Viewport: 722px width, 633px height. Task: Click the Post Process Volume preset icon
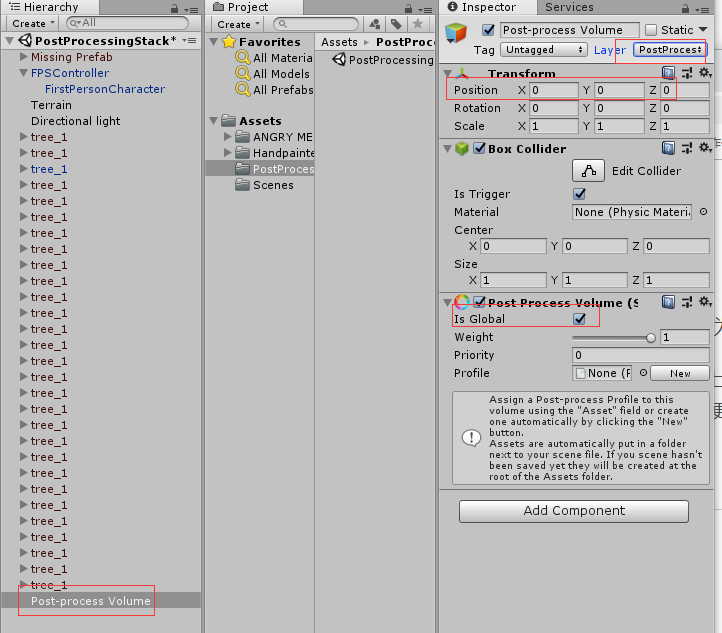tap(687, 302)
